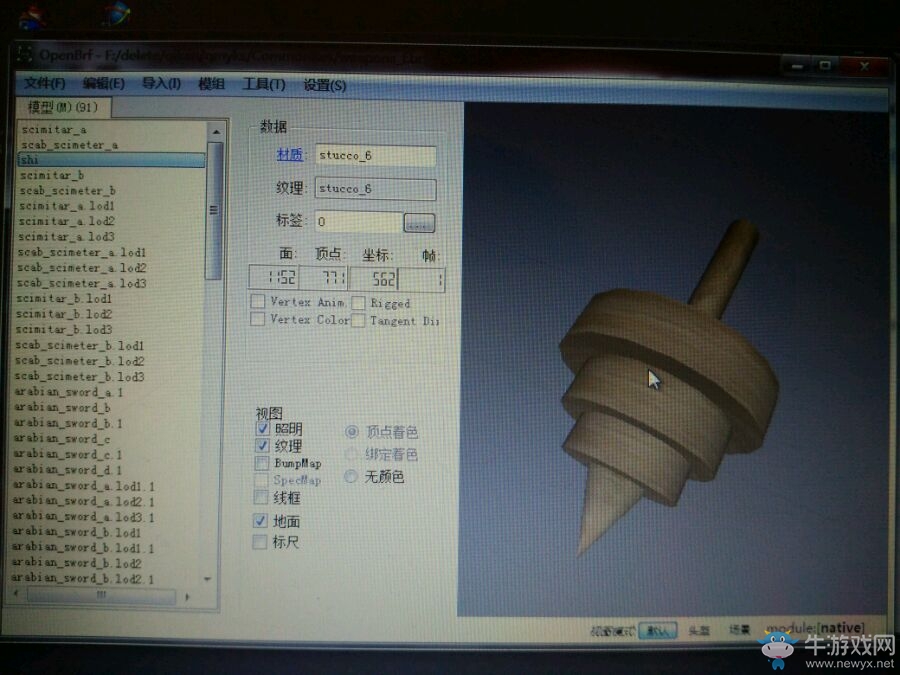This screenshot has width=900, height=675.
Task: Toggle the 纹理 texture view checkbox
Action: click(x=262, y=445)
